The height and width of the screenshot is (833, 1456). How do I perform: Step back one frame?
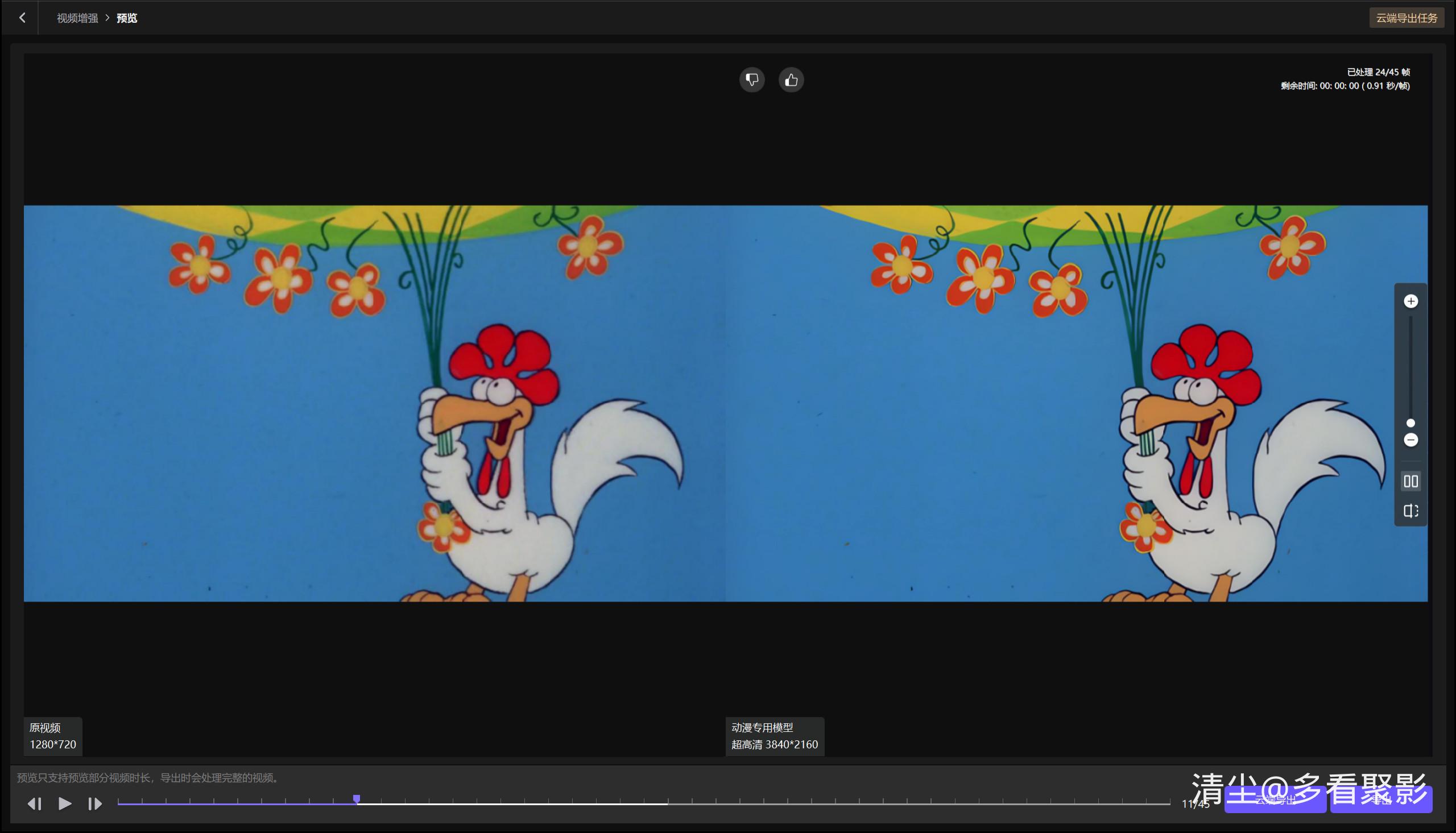coord(34,804)
